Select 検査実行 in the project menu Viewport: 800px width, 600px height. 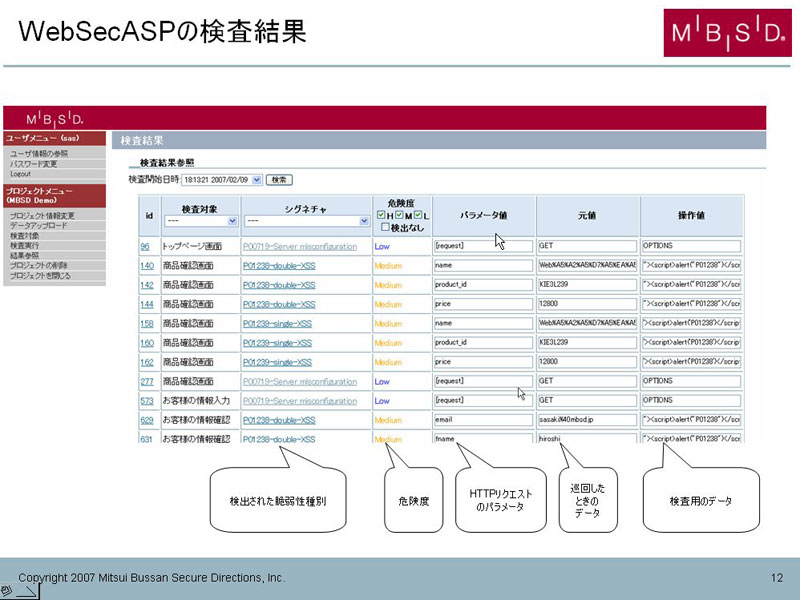point(24,245)
